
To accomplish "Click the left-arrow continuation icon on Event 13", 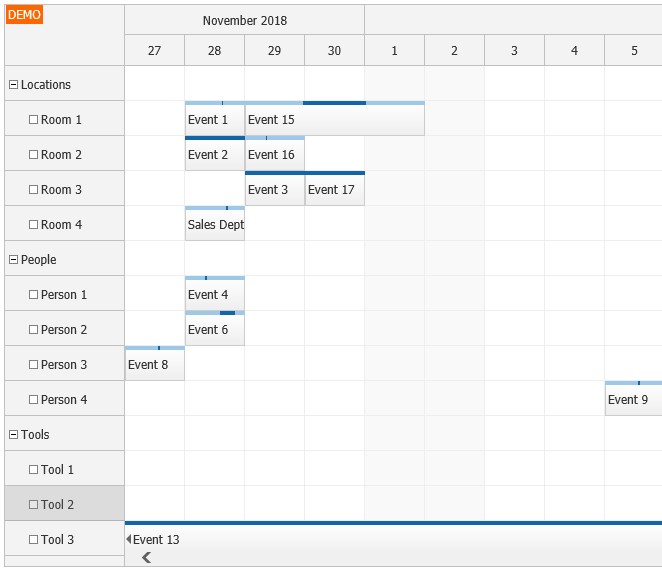I will 128,540.
